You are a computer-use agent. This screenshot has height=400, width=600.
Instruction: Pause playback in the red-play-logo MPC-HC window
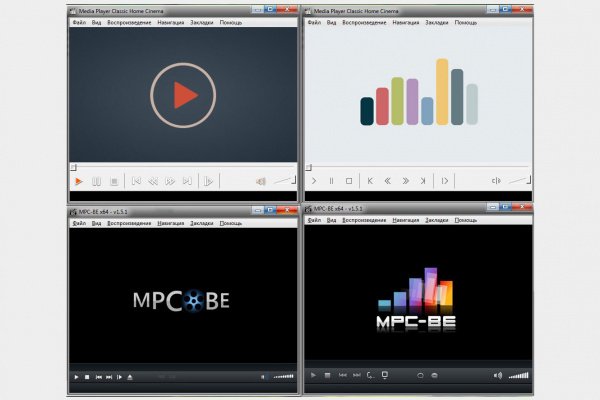(96, 181)
